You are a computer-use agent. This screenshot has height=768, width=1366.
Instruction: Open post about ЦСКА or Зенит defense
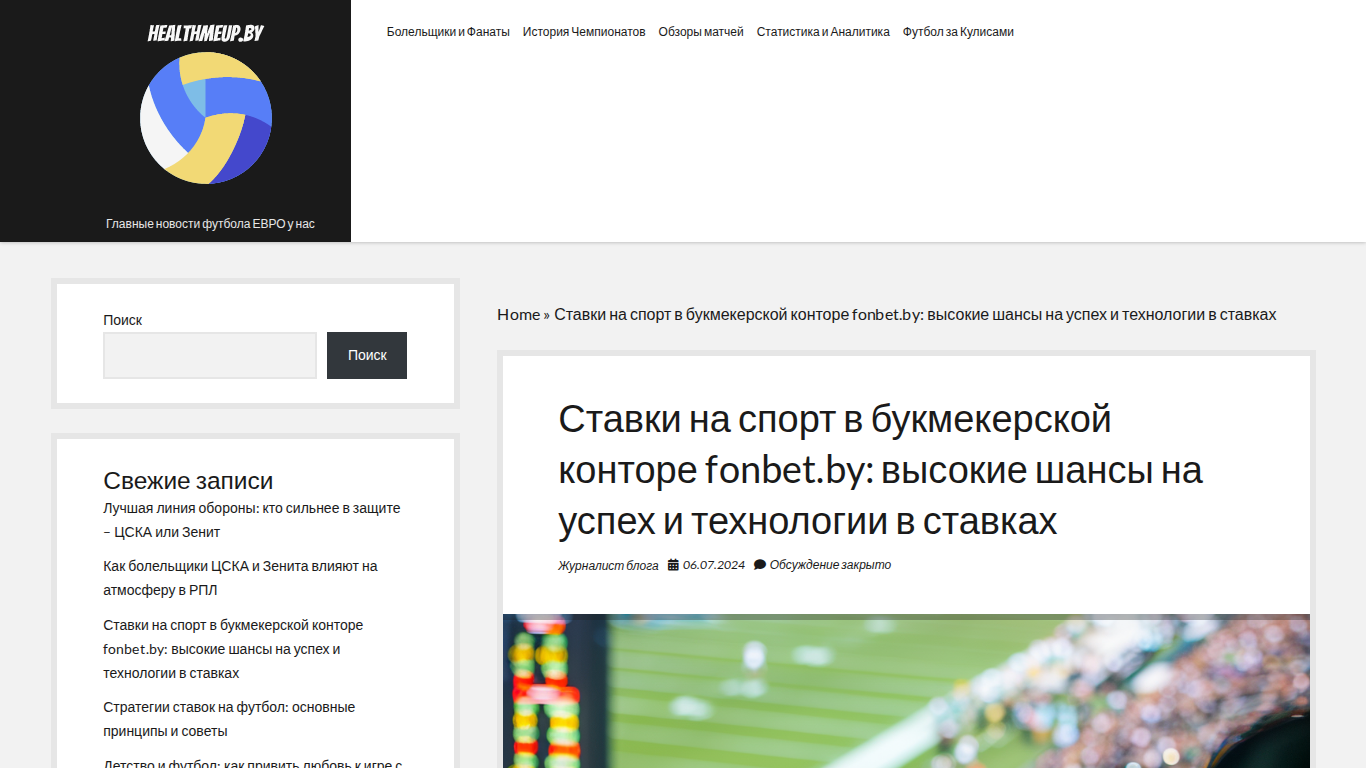(251, 520)
